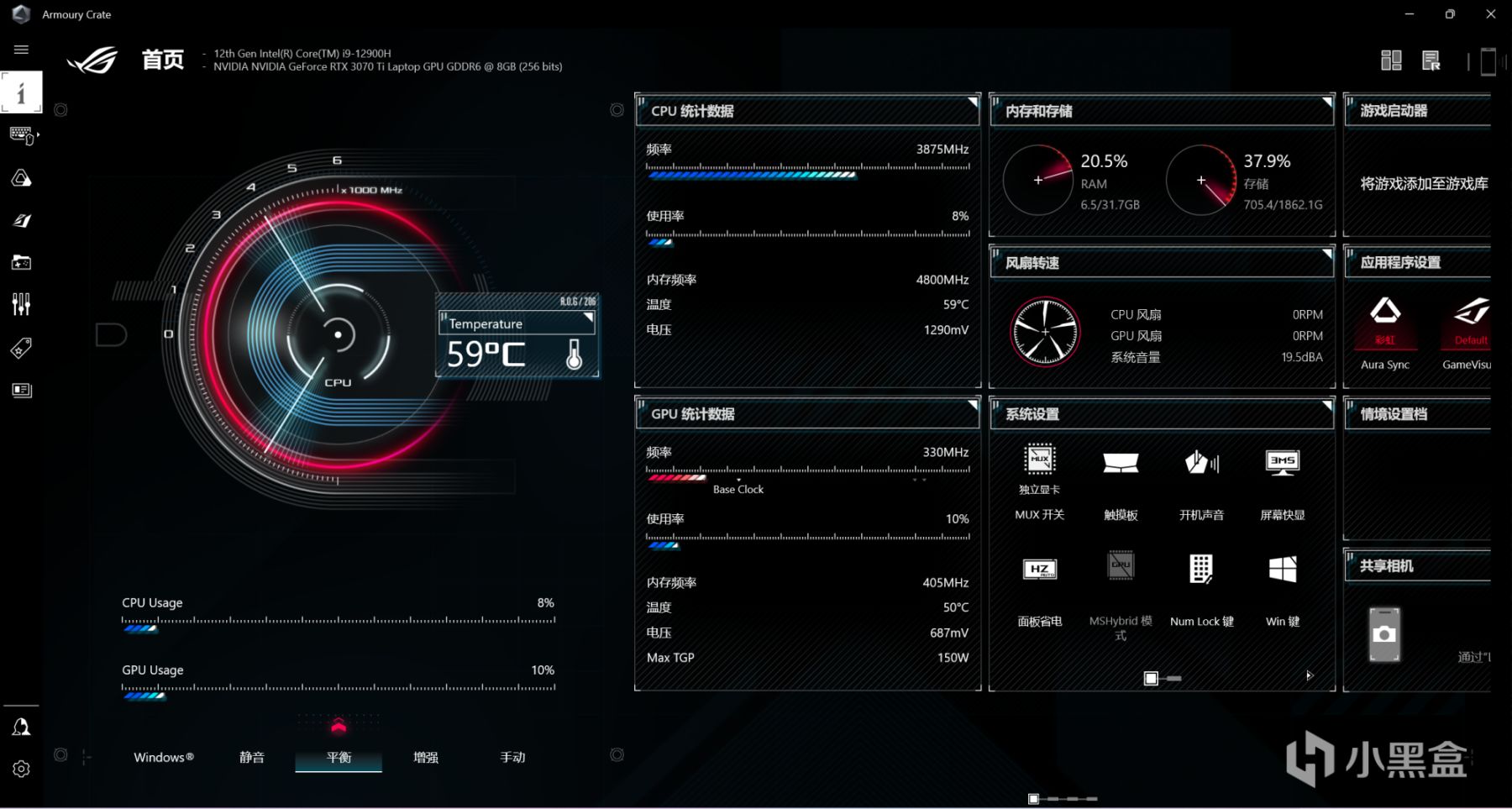Expand the 系统设置 panel corner
The height and width of the screenshot is (809, 1512).
(x=1327, y=406)
